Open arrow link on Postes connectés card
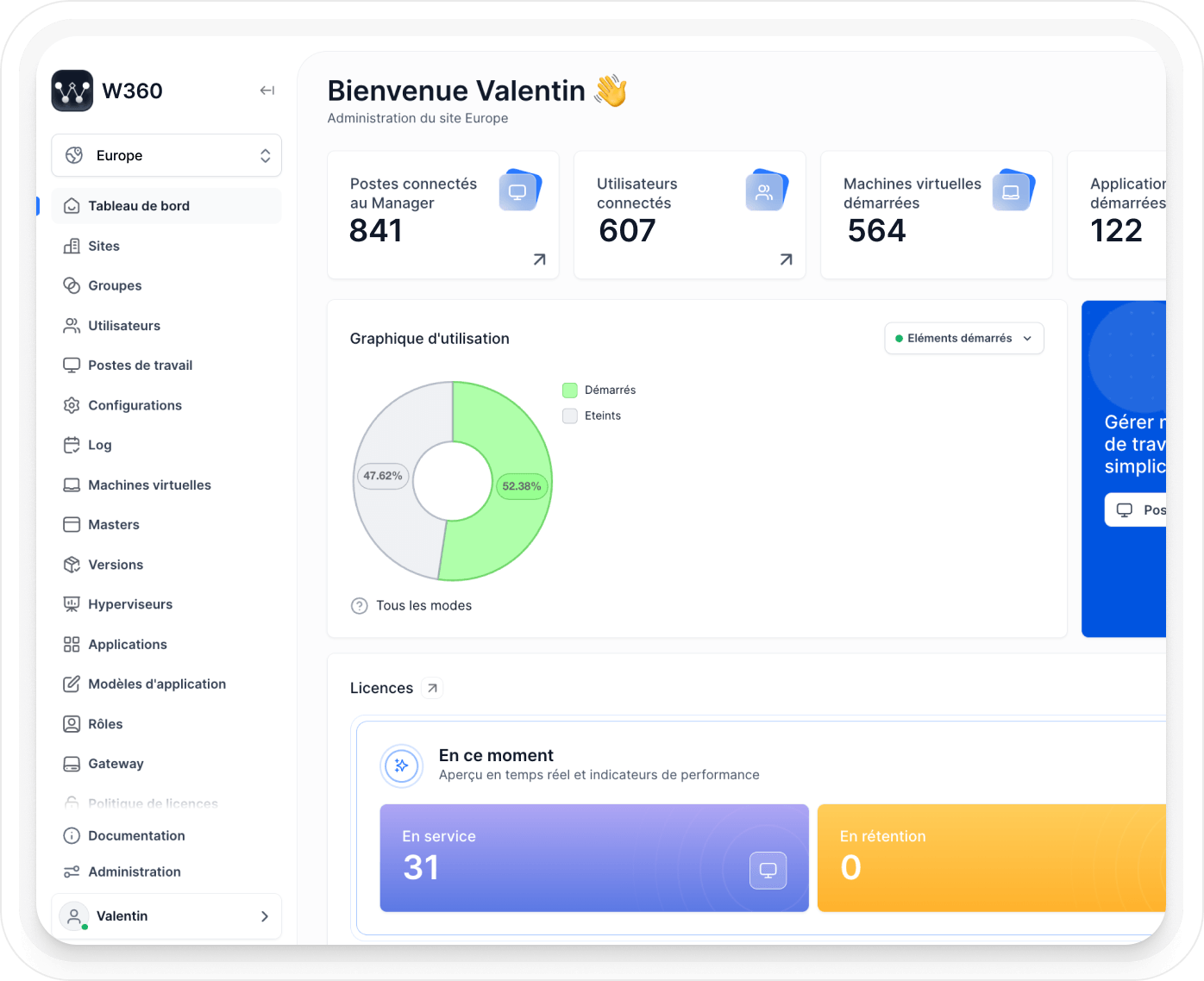1204x981 pixels. 539,259
